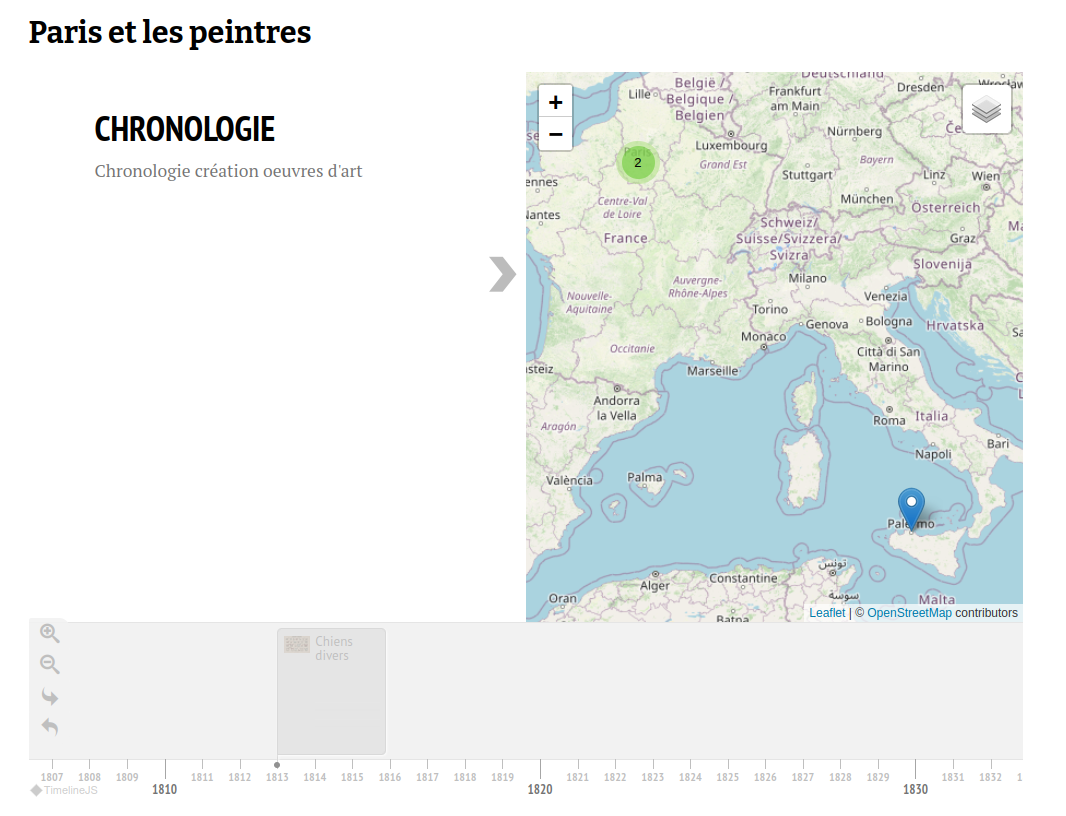The image size is (1066, 816).
Task: Click the 1820 year label
Action: (x=540, y=789)
